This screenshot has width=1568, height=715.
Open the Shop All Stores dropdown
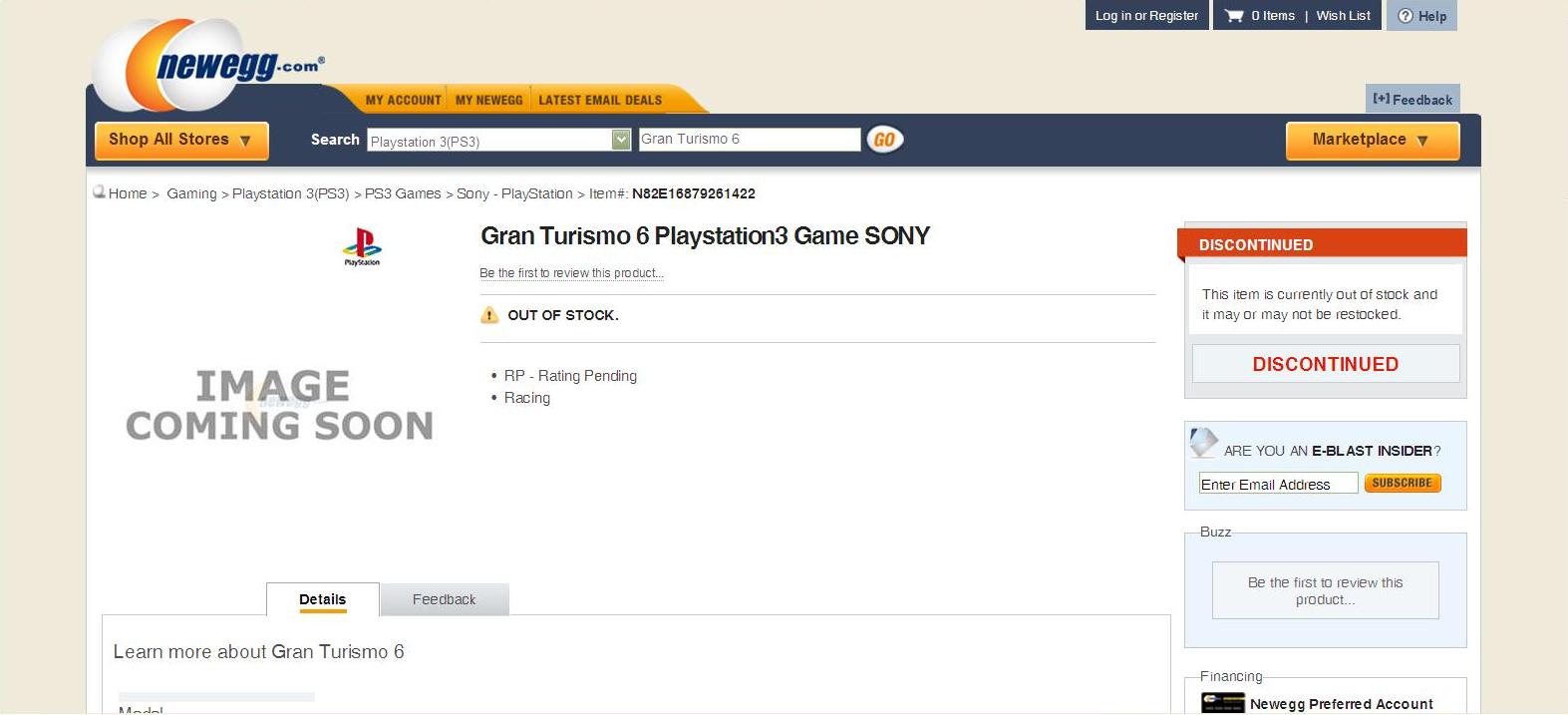tap(181, 141)
